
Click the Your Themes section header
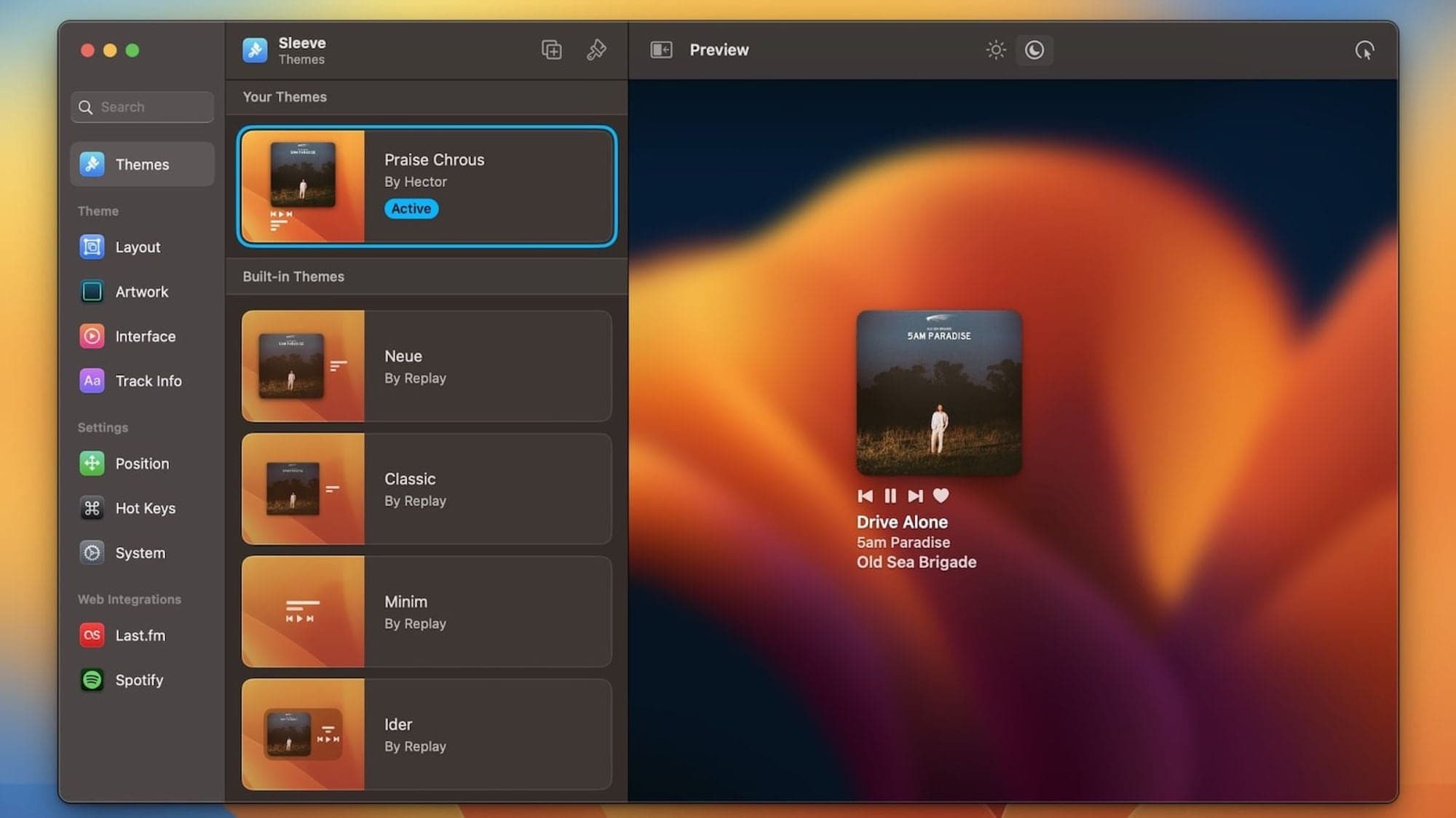coord(285,97)
